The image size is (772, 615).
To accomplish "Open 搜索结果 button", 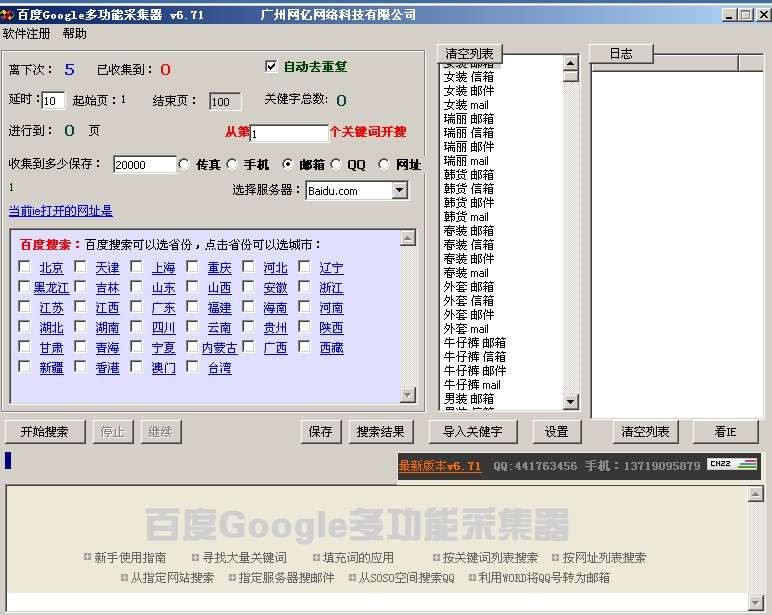I will click(381, 432).
